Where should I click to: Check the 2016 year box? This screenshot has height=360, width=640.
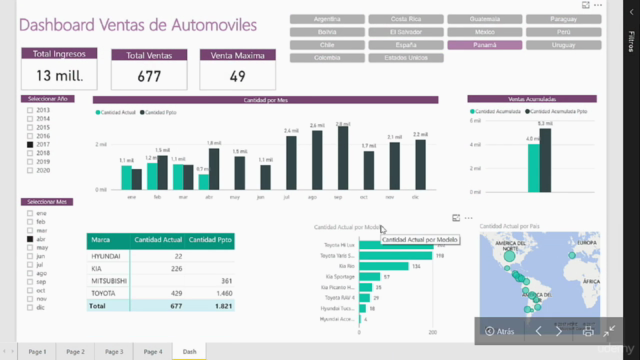coord(30,136)
